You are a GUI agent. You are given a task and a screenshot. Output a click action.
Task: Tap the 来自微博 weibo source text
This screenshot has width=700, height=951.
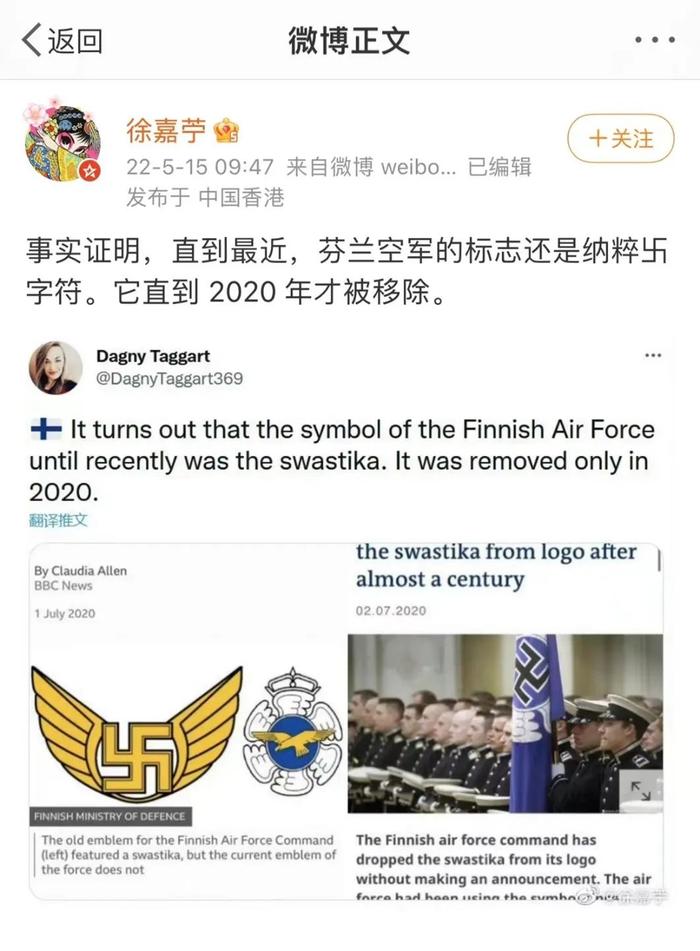click(x=371, y=167)
